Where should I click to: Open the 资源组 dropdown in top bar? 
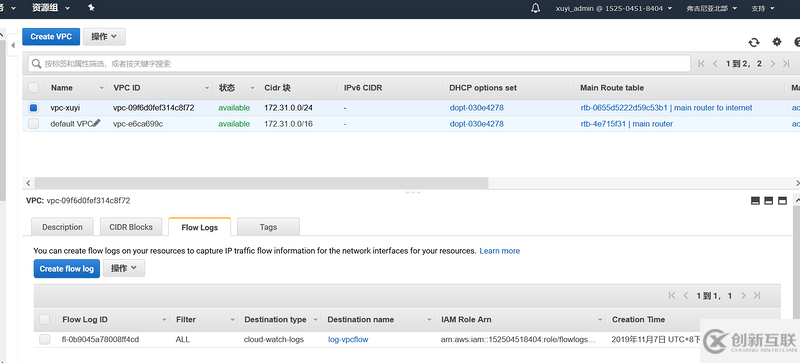pos(51,8)
